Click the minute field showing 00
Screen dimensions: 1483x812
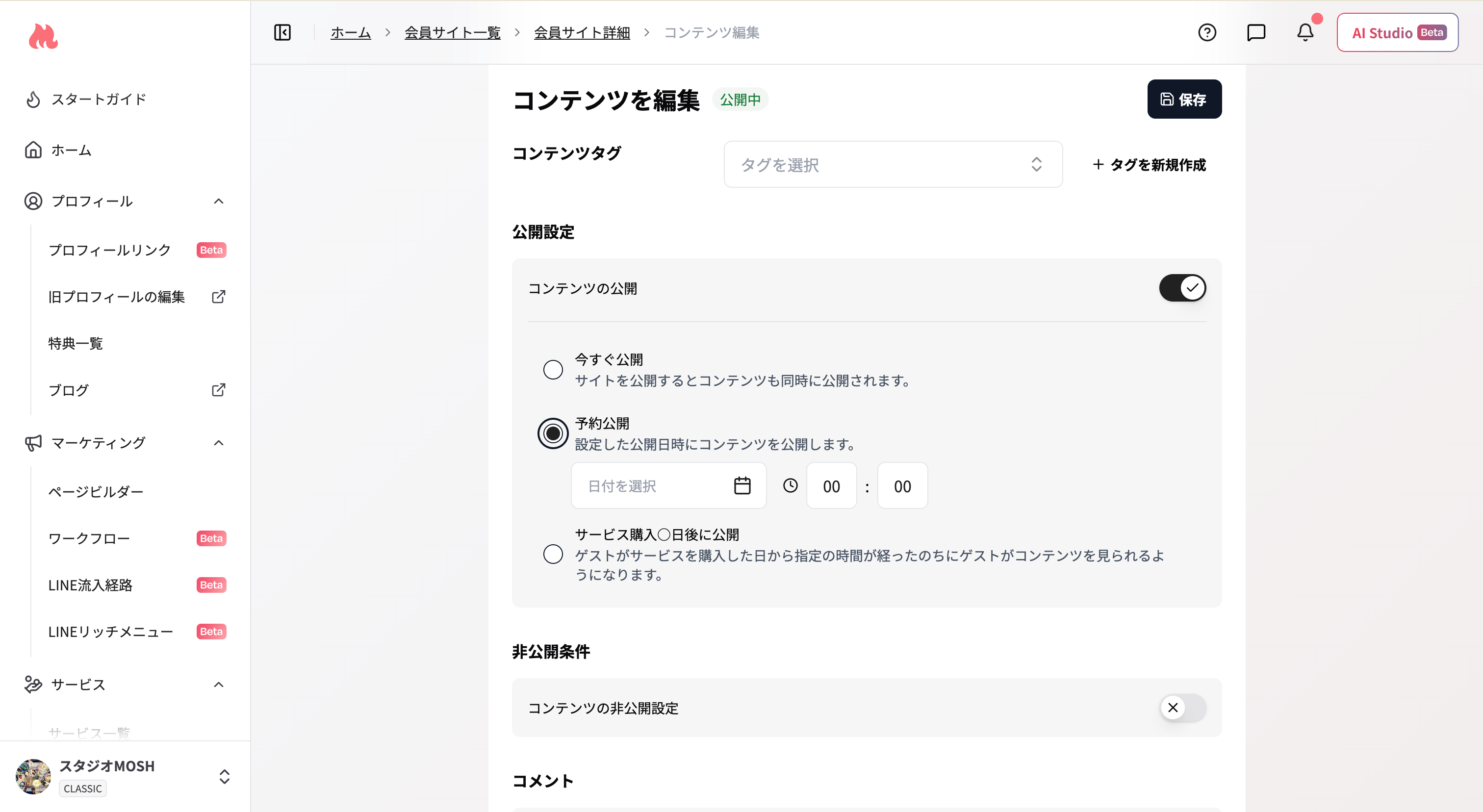tap(902, 486)
